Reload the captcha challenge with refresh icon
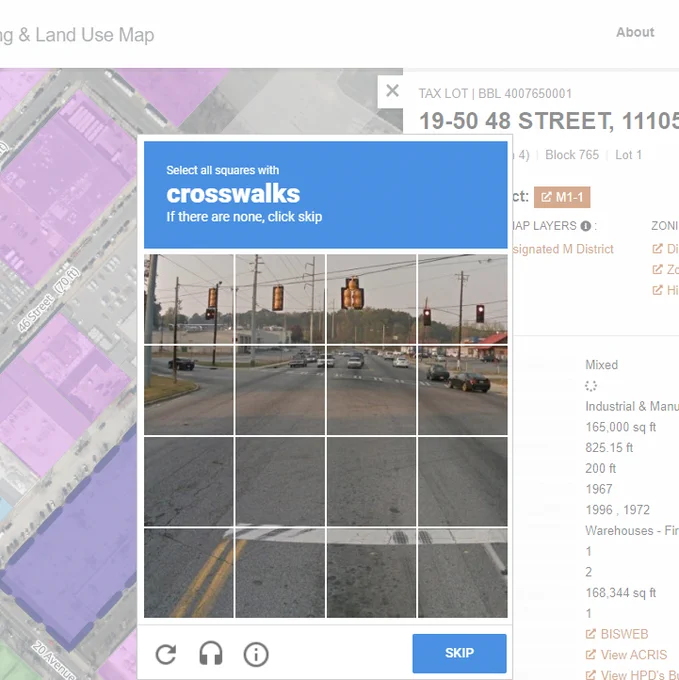 tap(166, 654)
